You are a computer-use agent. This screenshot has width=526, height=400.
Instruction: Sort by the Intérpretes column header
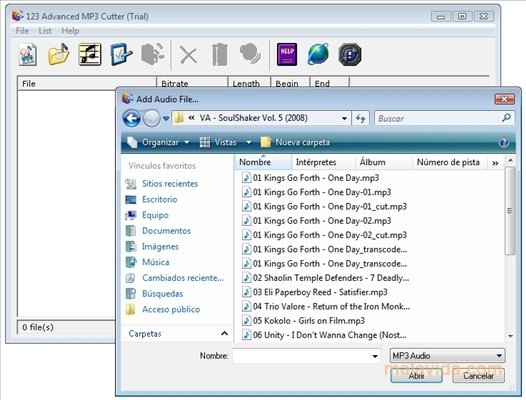(323, 162)
